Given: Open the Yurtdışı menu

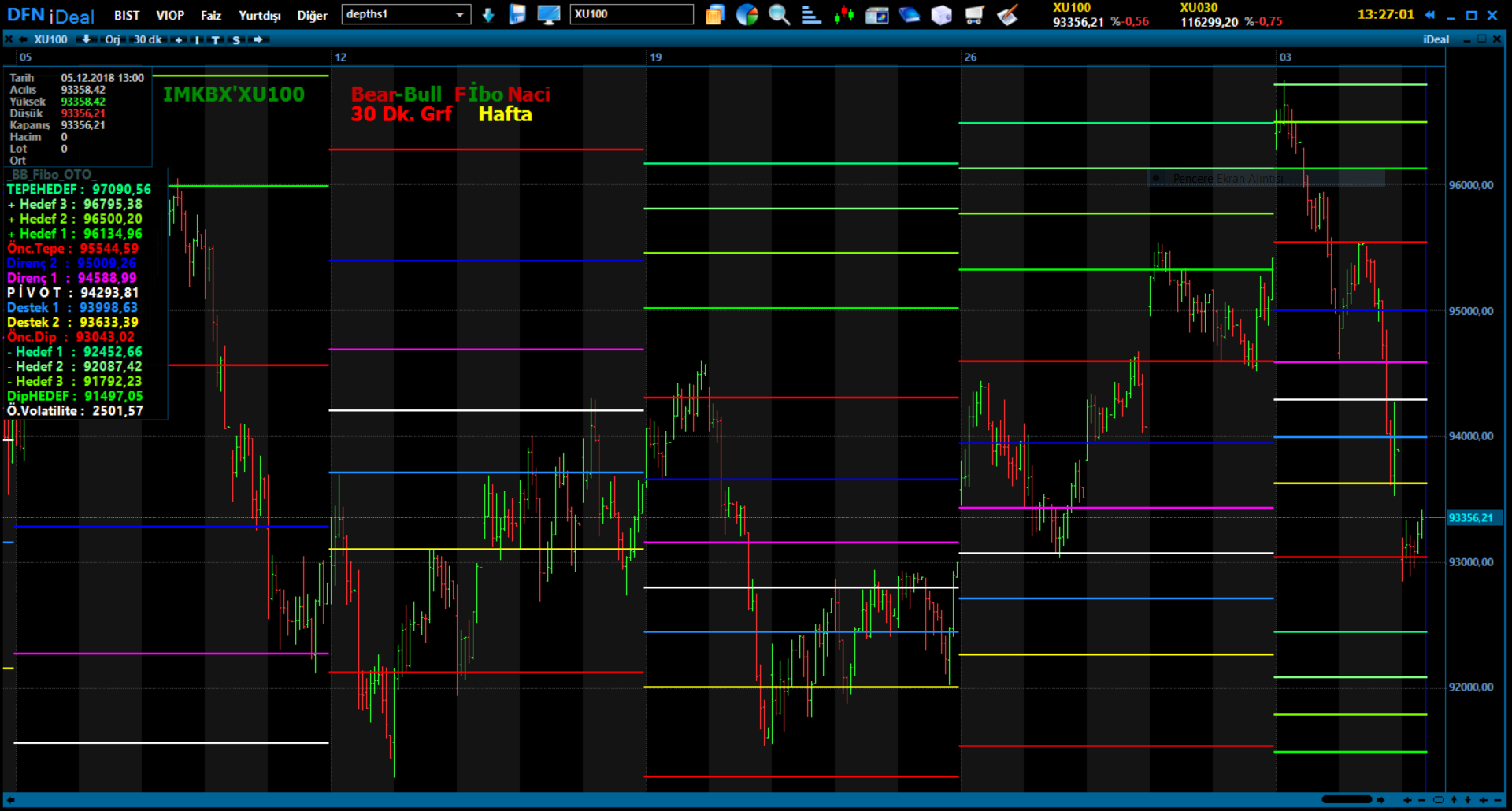Looking at the screenshot, I should point(260,15).
